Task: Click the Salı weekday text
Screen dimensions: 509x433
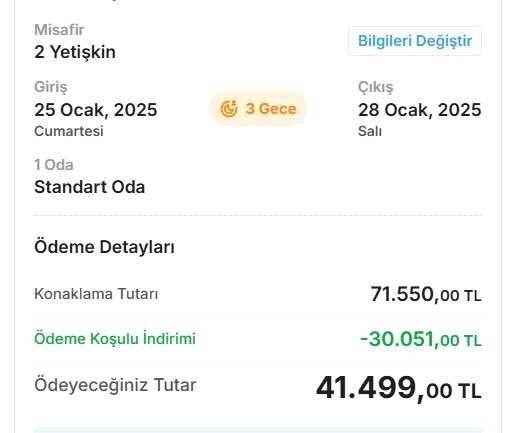Action: (370, 131)
